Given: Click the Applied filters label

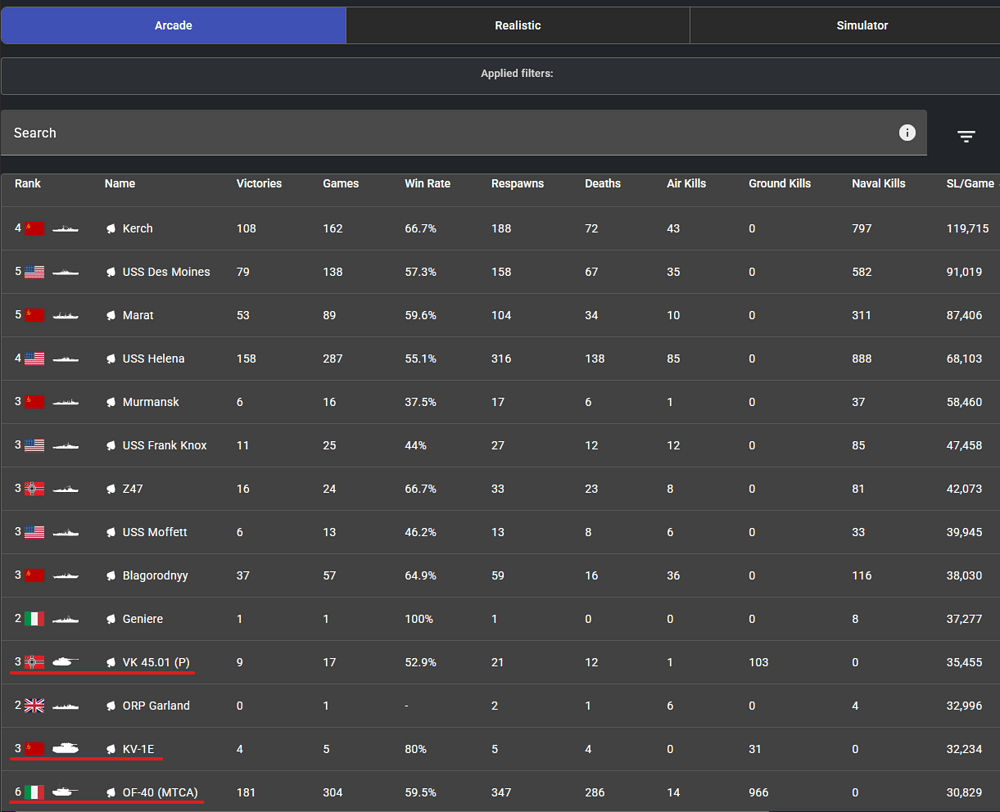Looking at the screenshot, I should coord(517,73).
